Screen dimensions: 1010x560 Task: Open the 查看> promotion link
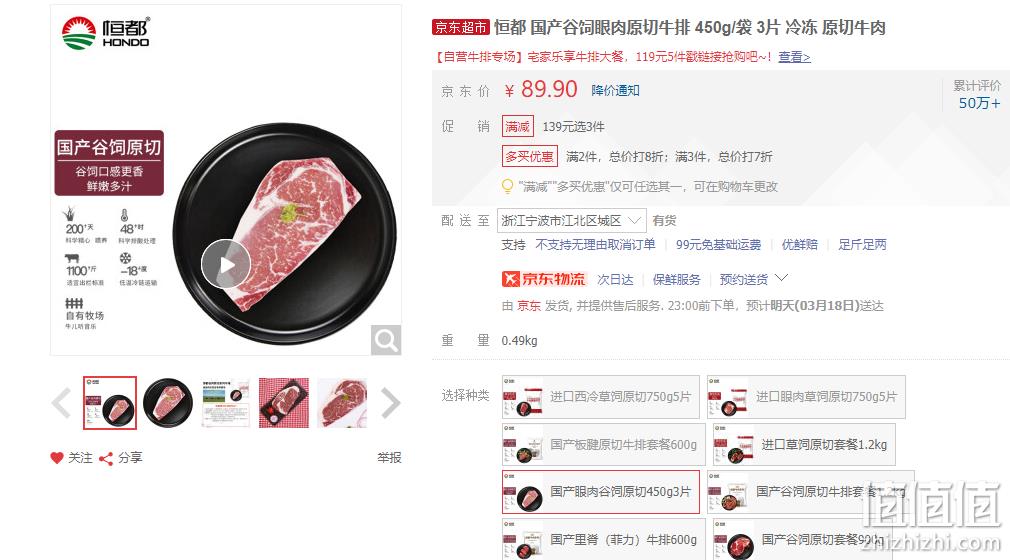click(x=794, y=57)
